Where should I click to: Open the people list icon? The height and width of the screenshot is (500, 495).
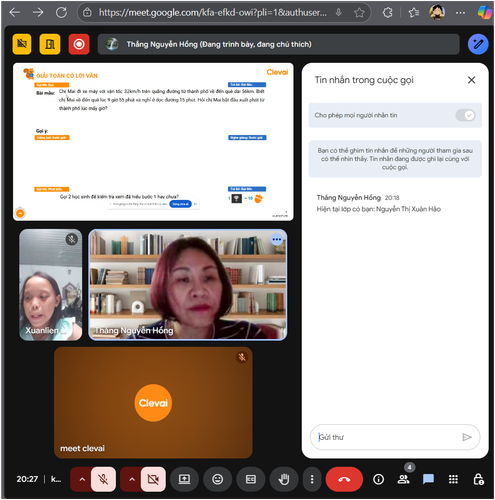pos(403,479)
